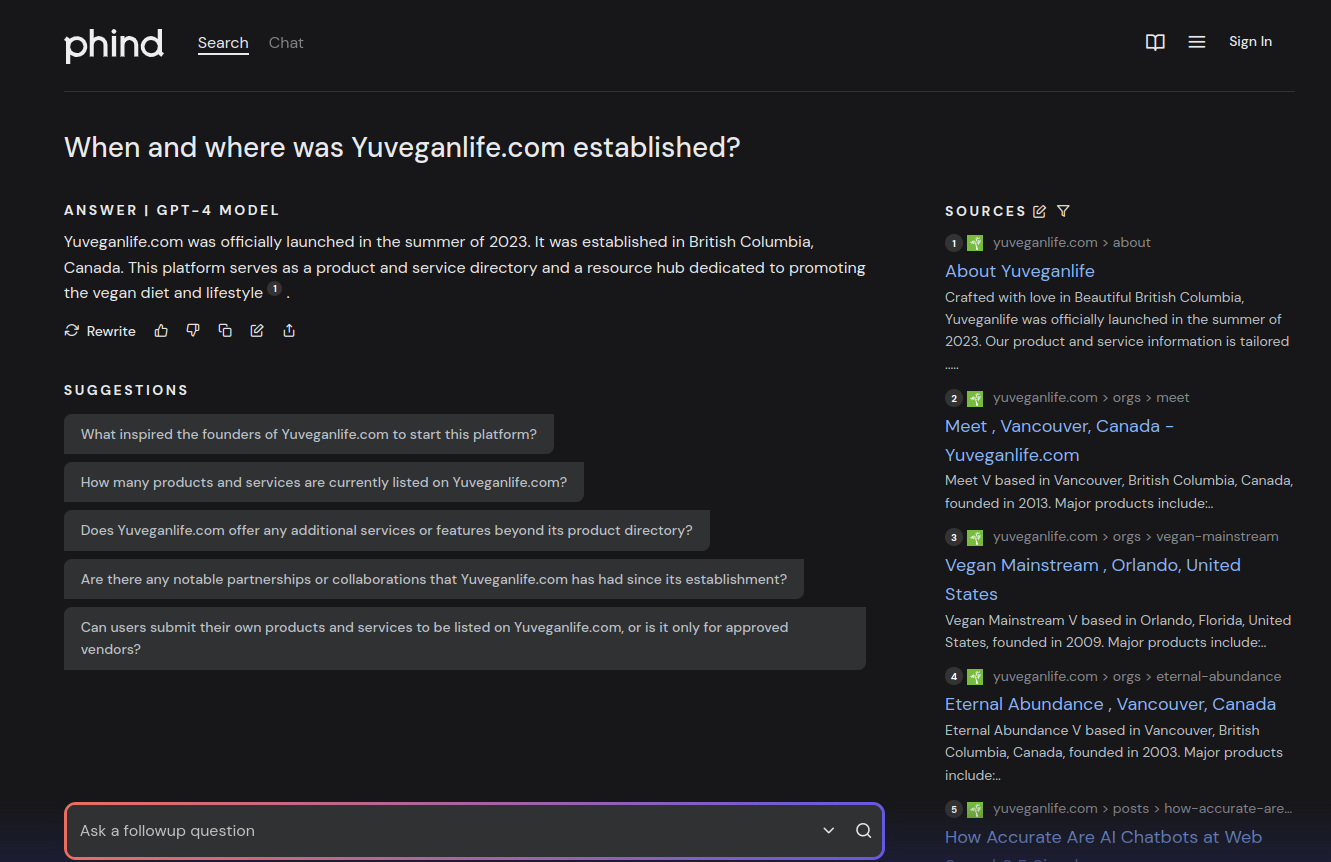Viewport: 1331px width, 862px height.
Task: Open the hamburger menu
Action: (1197, 42)
